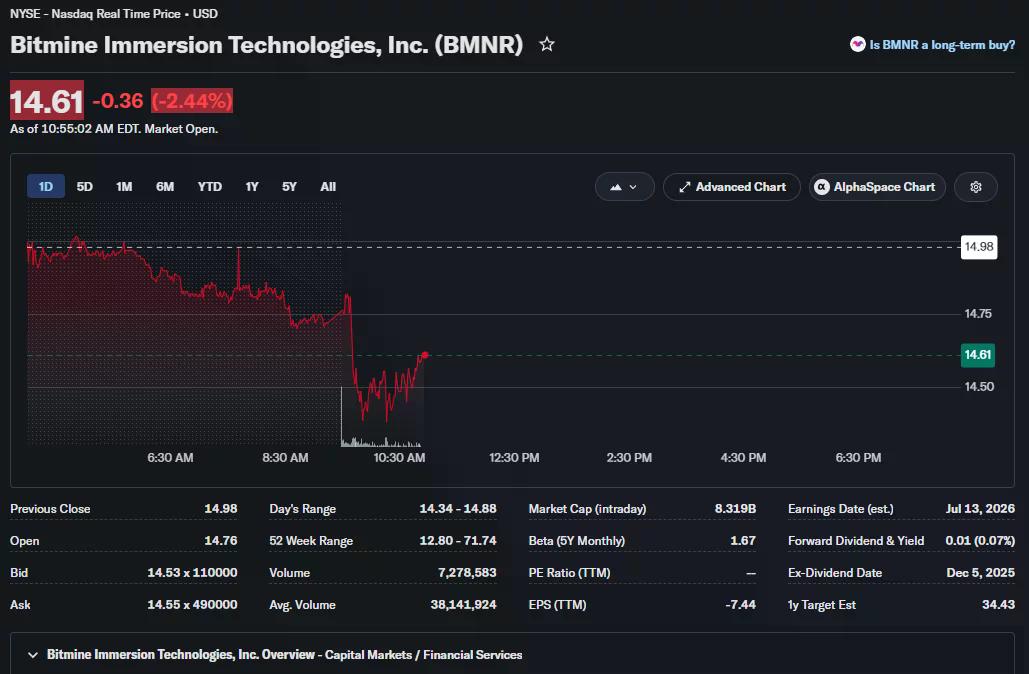Click the Day's Range value 14.34 - 14.88
This screenshot has width=1029, height=674.
click(x=458, y=509)
